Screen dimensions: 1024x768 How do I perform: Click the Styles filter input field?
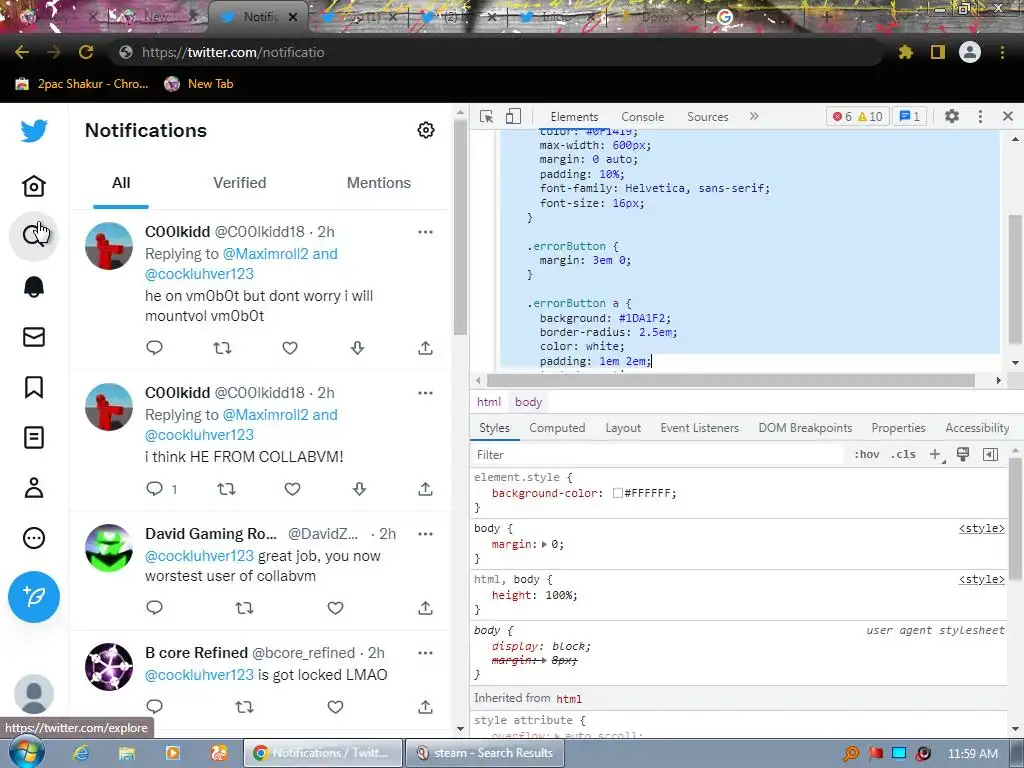pos(657,455)
